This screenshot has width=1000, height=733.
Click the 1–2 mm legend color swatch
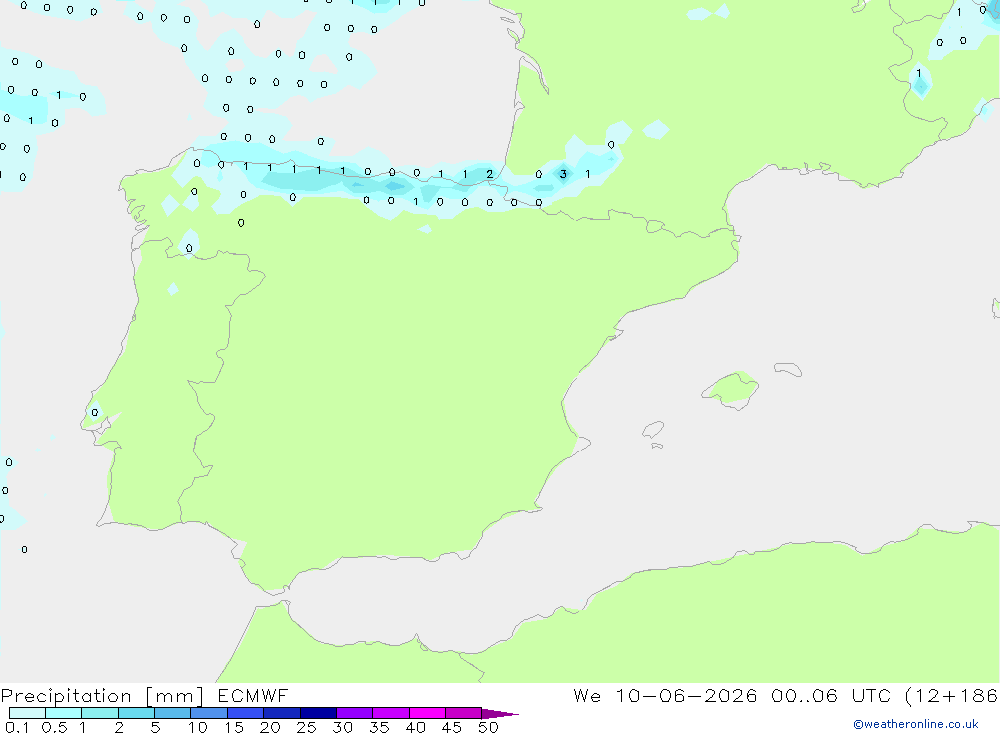tap(100, 713)
